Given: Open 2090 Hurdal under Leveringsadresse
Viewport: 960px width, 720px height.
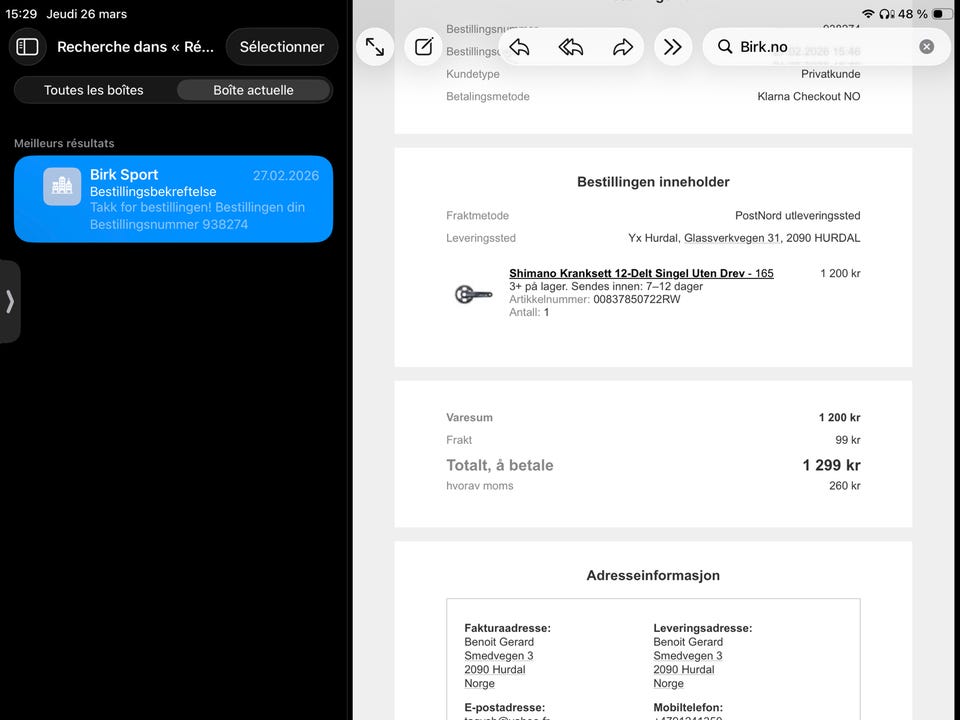Looking at the screenshot, I should tap(684, 669).
